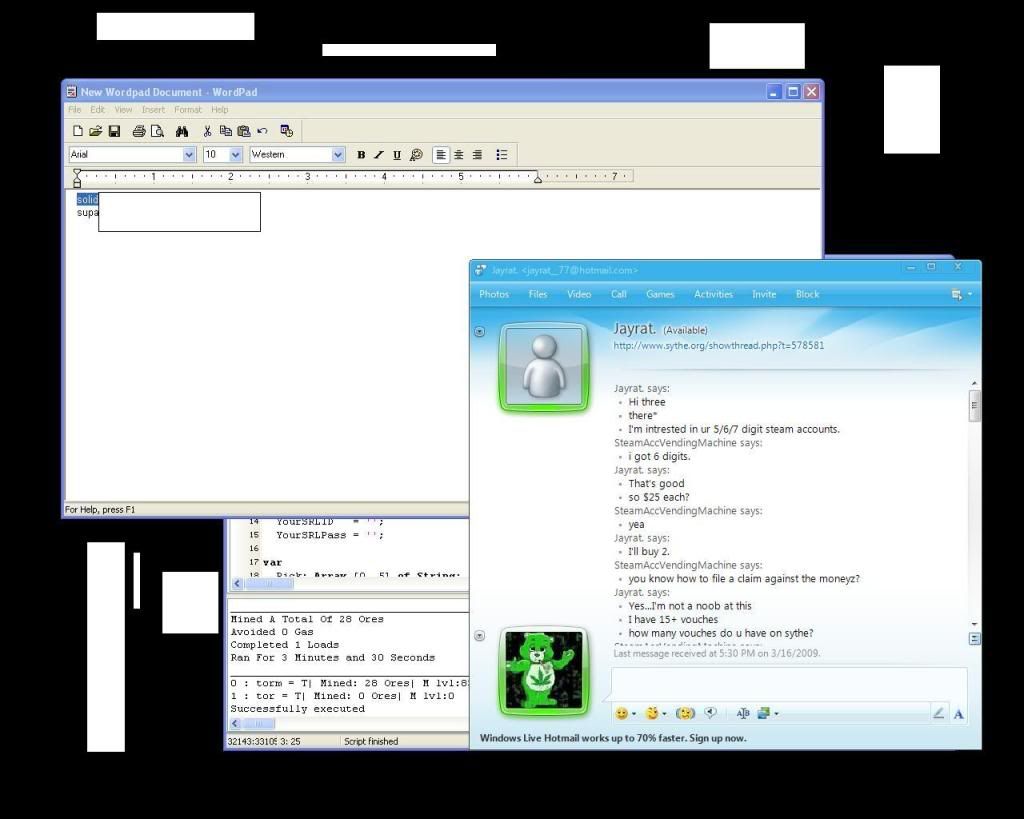1024x819 pixels.
Task: Open the File menu in WordPad
Action: click(74, 110)
